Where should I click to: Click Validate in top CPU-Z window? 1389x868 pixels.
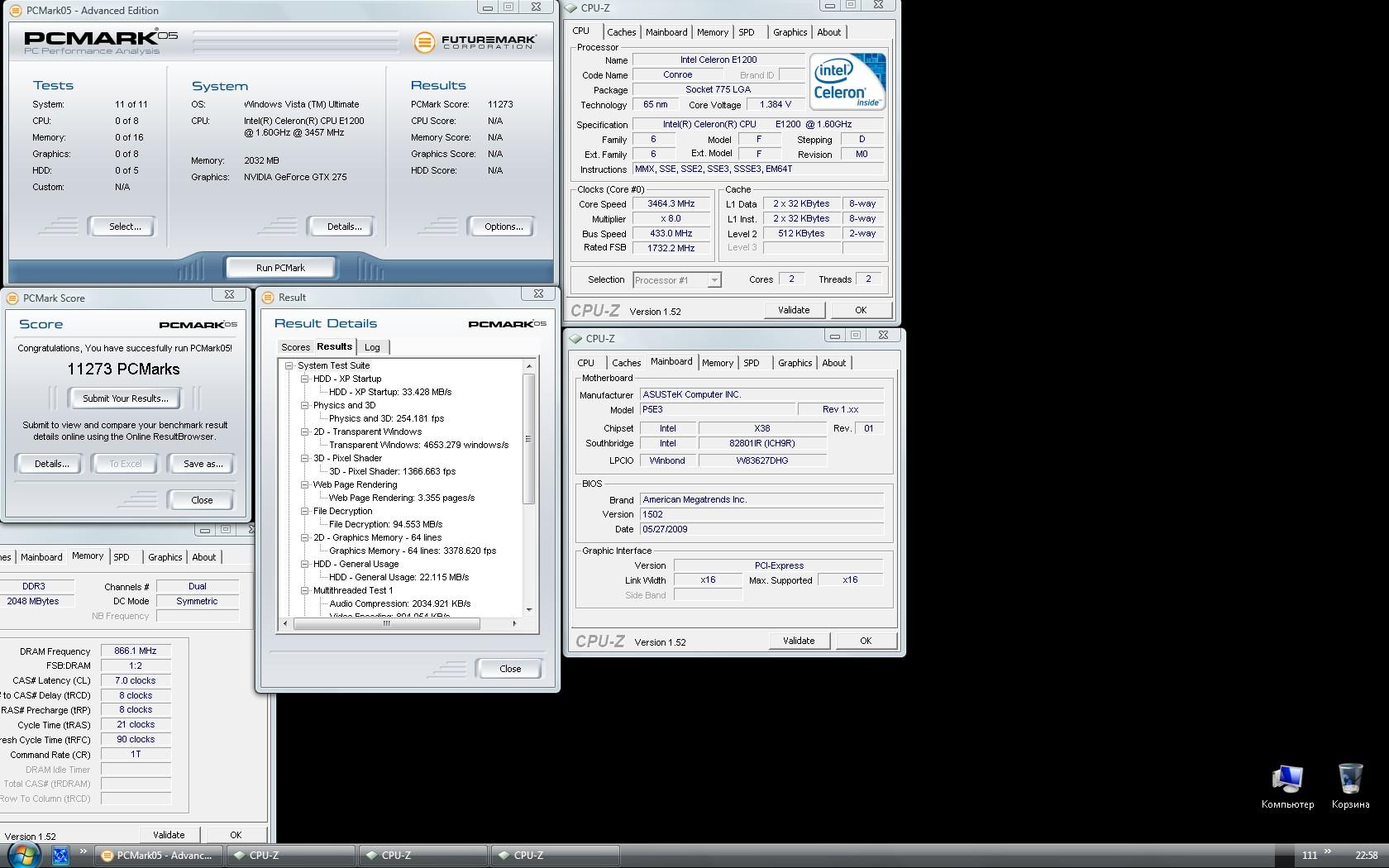click(794, 310)
